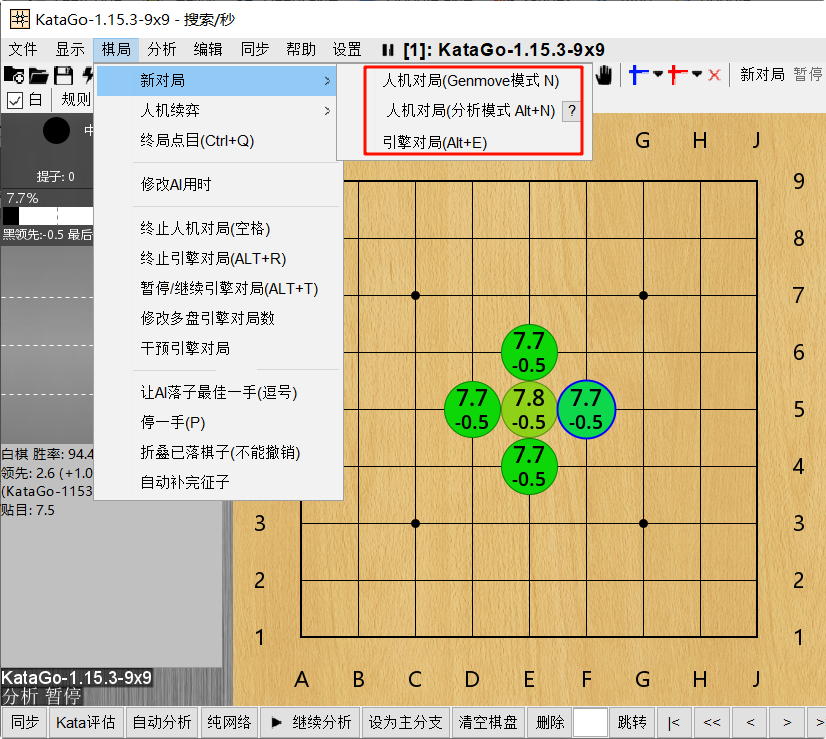Enable 纯网络 mode at the bottom
Viewport: 826px width, 739px height.
click(x=229, y=722)
